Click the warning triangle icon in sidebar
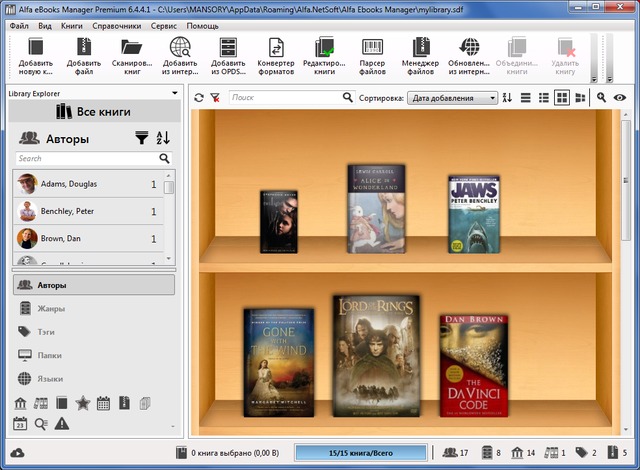Screen dimensions: 640x470 tap(62, 423)
